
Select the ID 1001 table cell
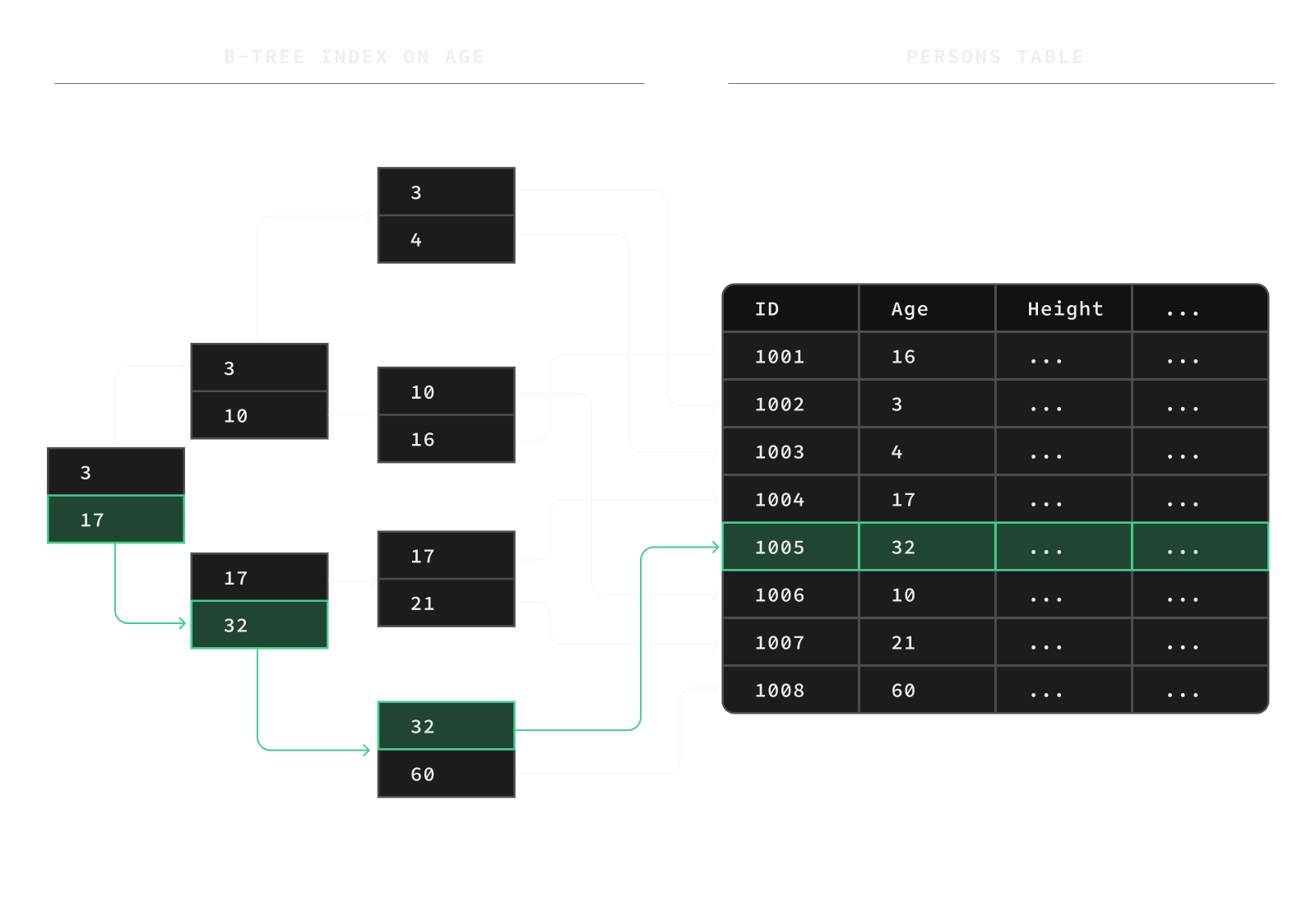point(790,356)
